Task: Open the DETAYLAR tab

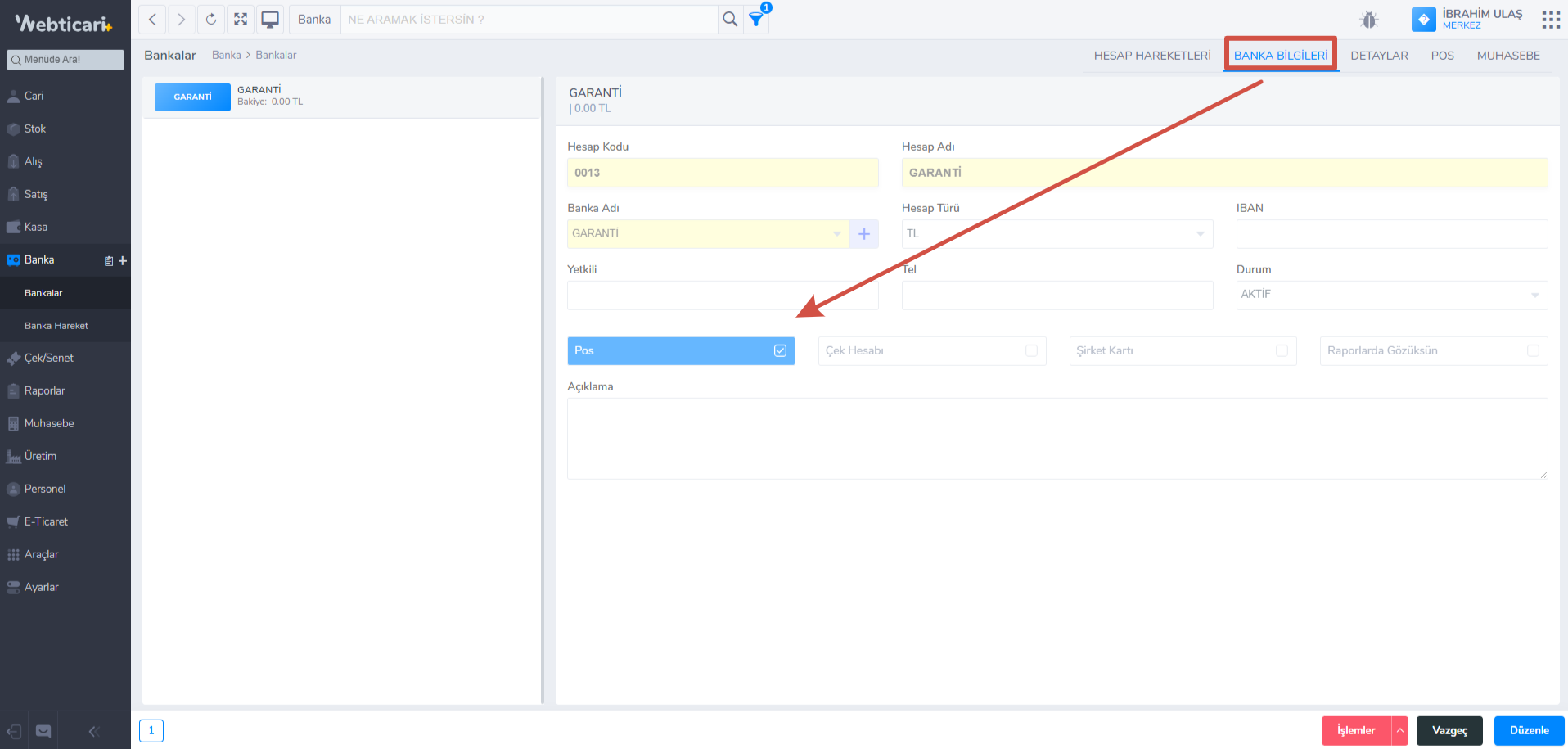Action: tap(1379, 56)
